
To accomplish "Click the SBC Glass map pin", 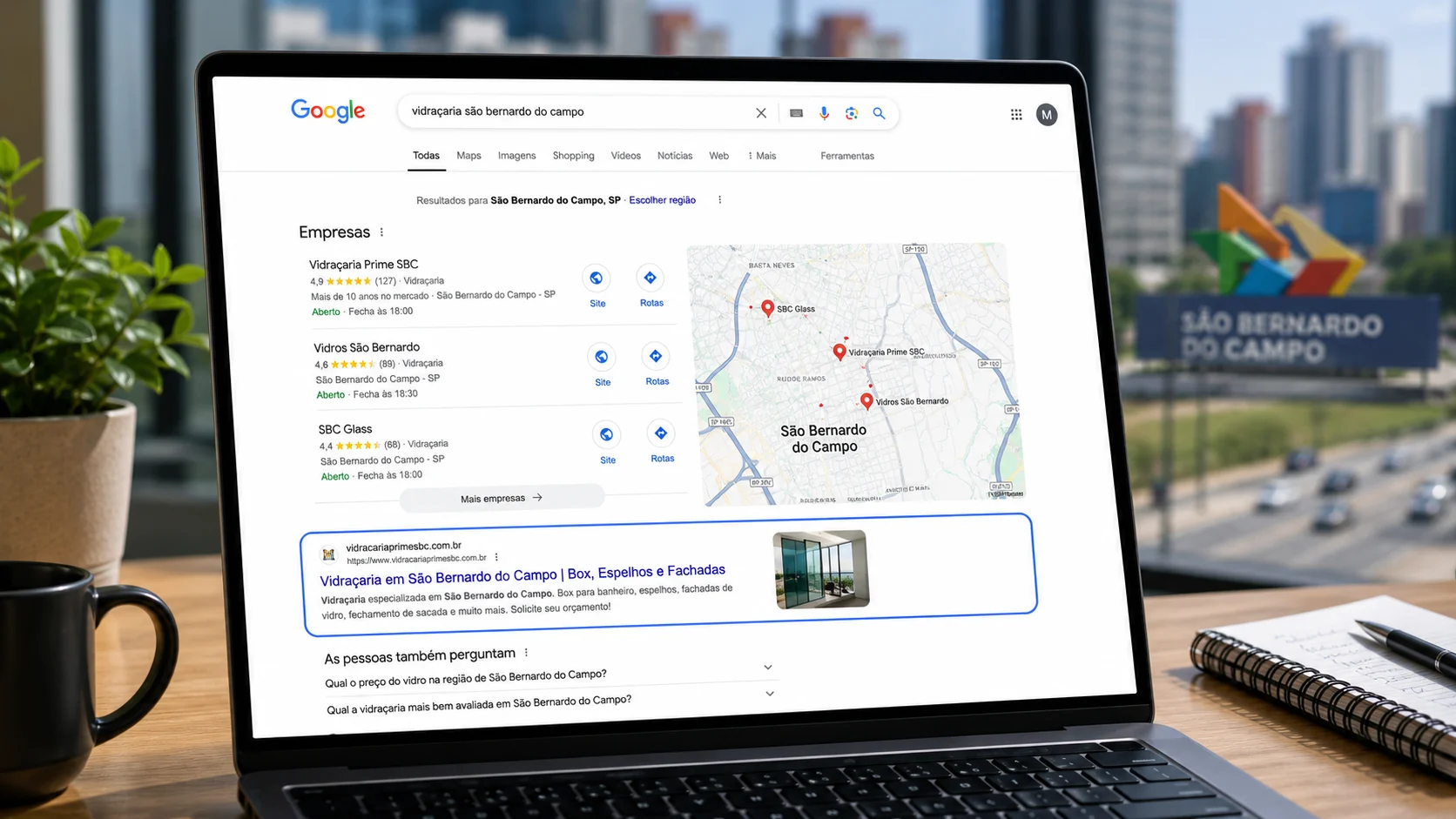I will click(x=767, y=308).
